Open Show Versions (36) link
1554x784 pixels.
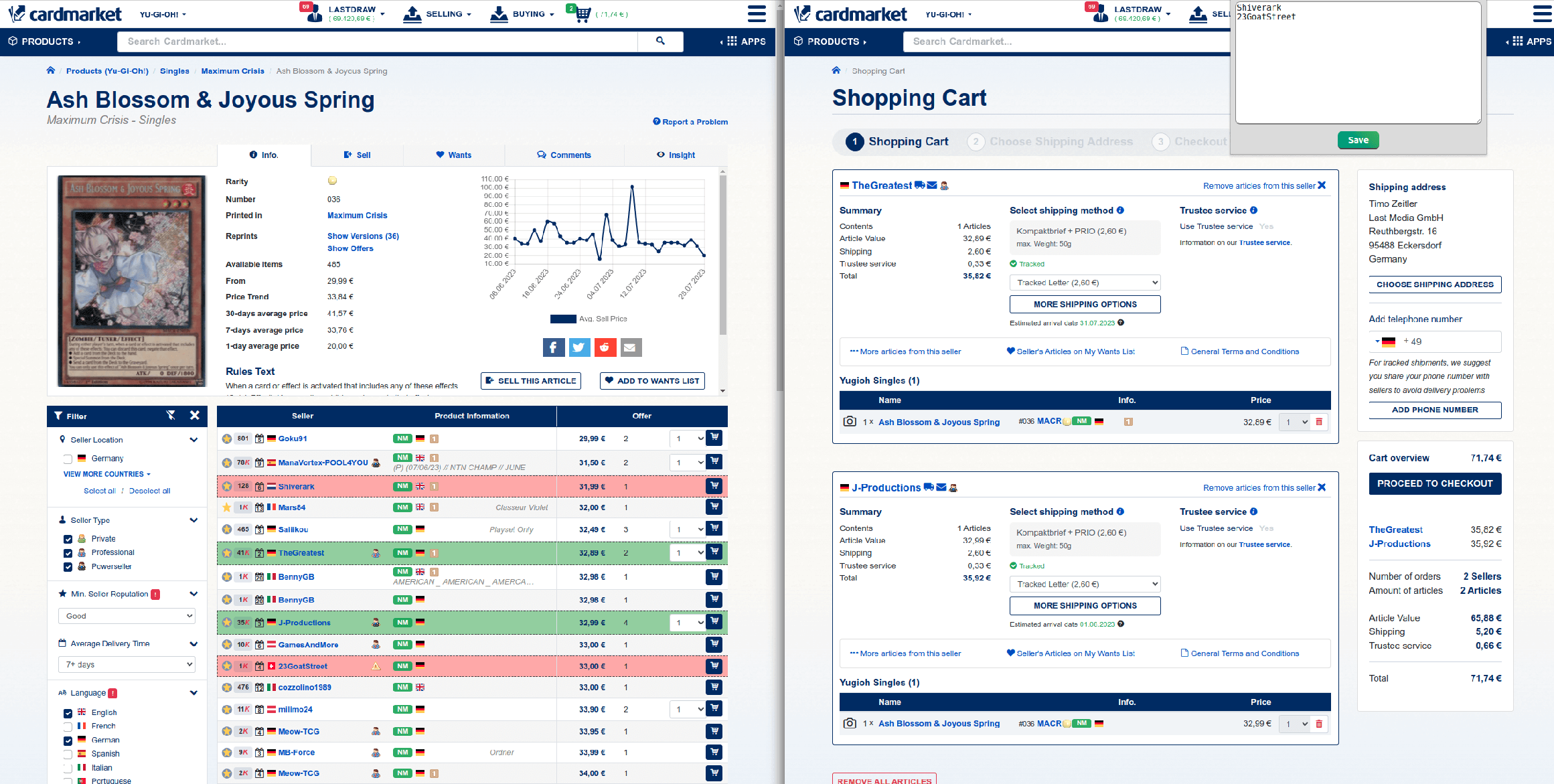point(363,236)
